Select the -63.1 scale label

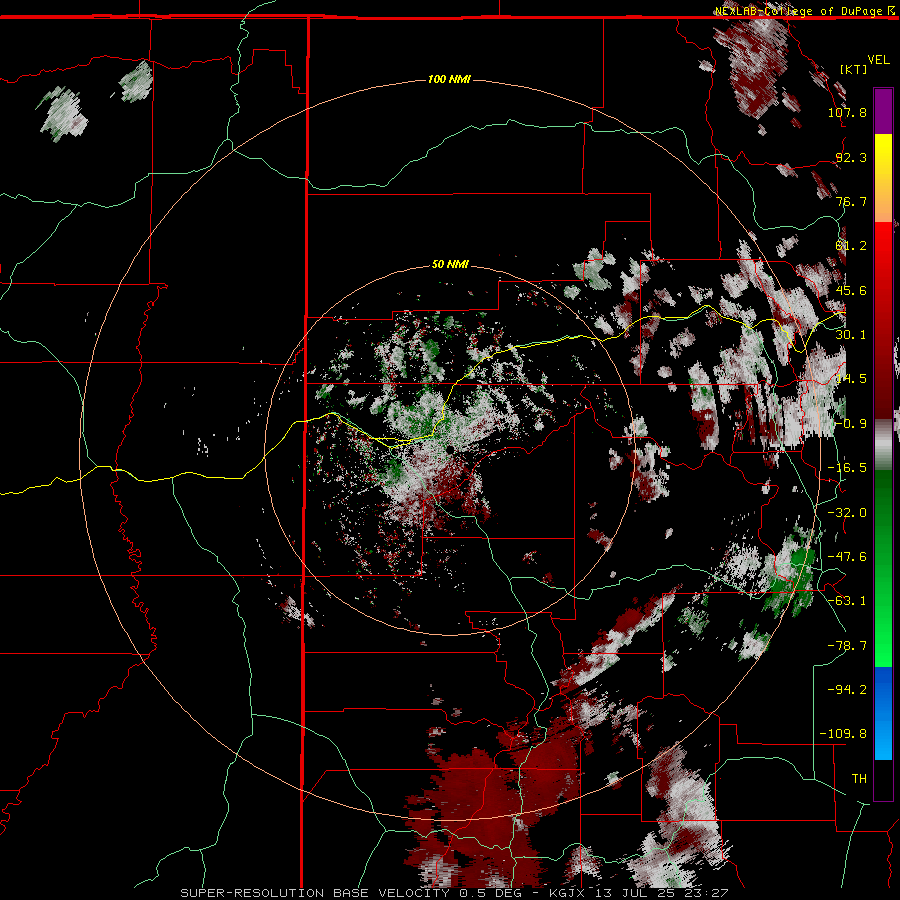tap(847, 601)
